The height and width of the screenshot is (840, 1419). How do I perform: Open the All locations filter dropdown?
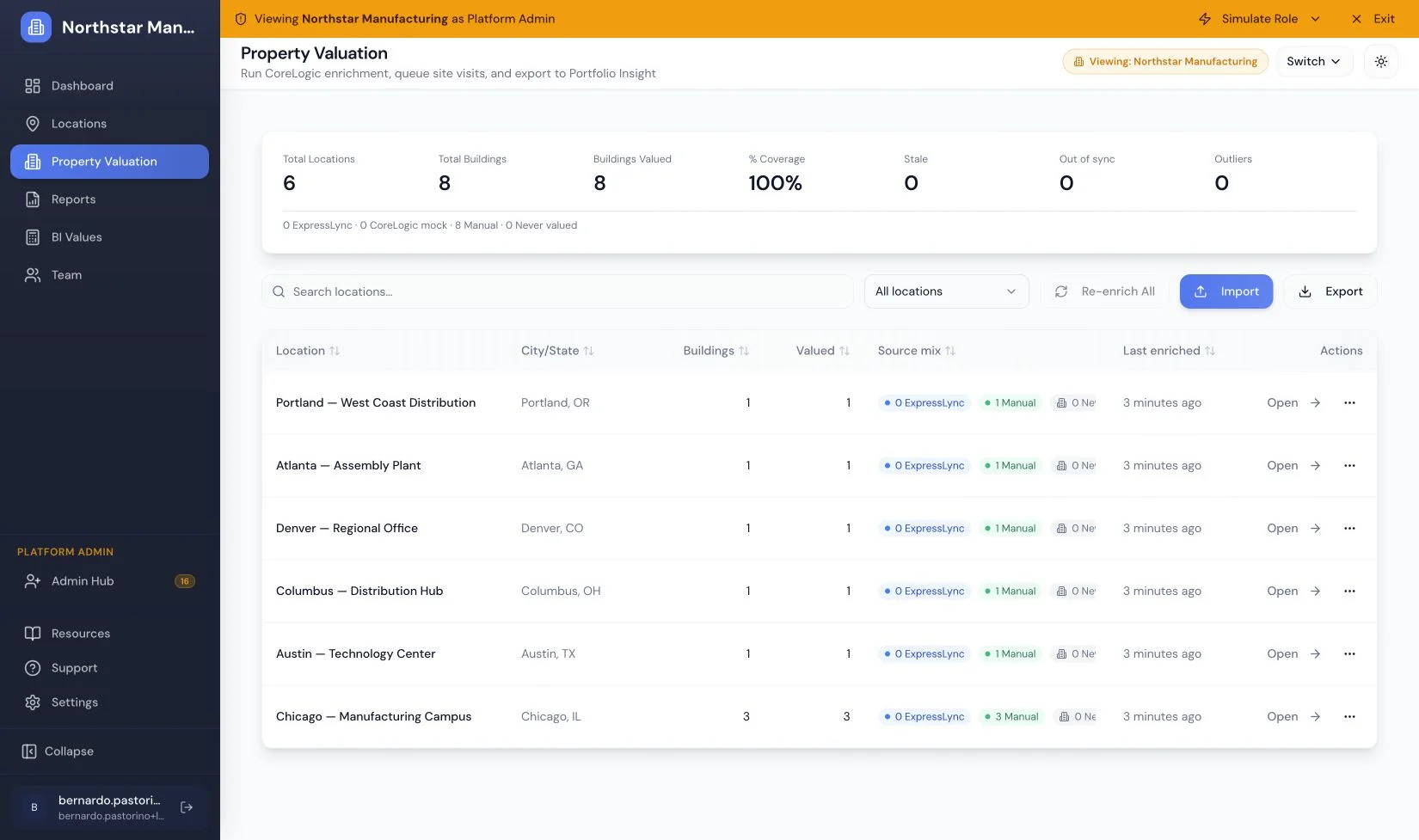click(x=946, y=291)
